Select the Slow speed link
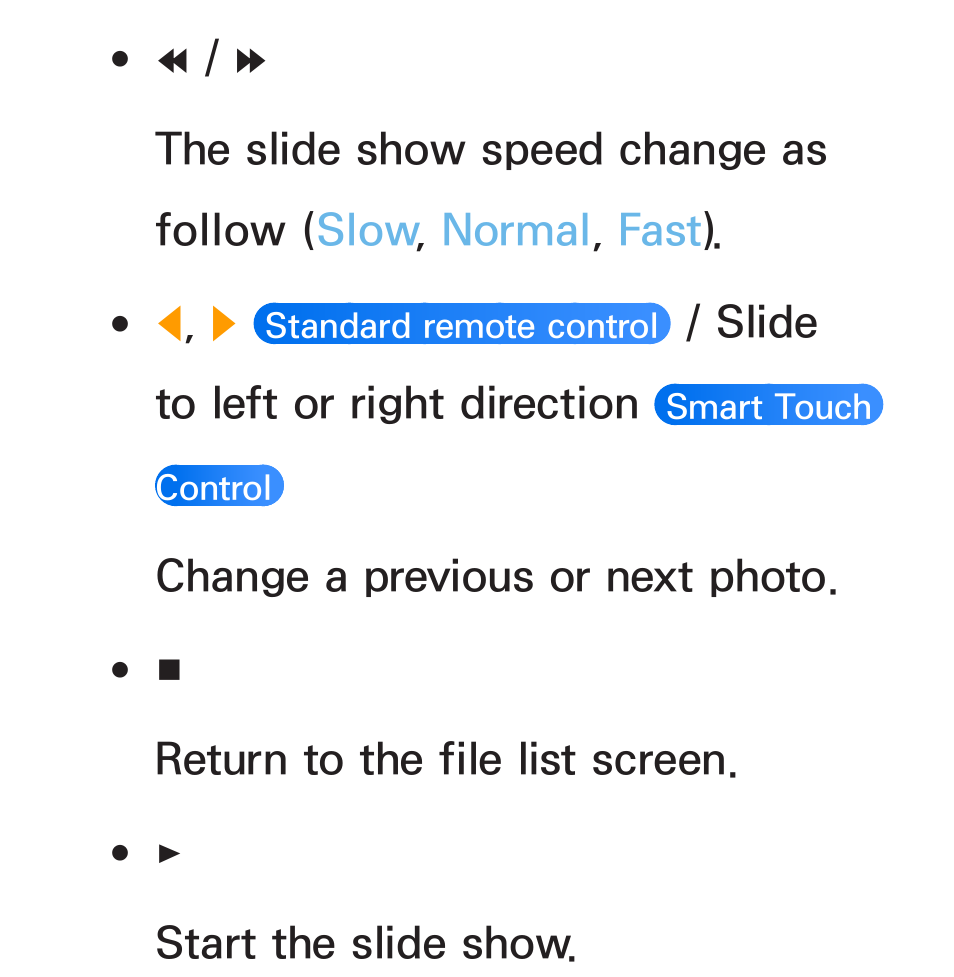This screenshot has width=954, height=977. (368, 230)
